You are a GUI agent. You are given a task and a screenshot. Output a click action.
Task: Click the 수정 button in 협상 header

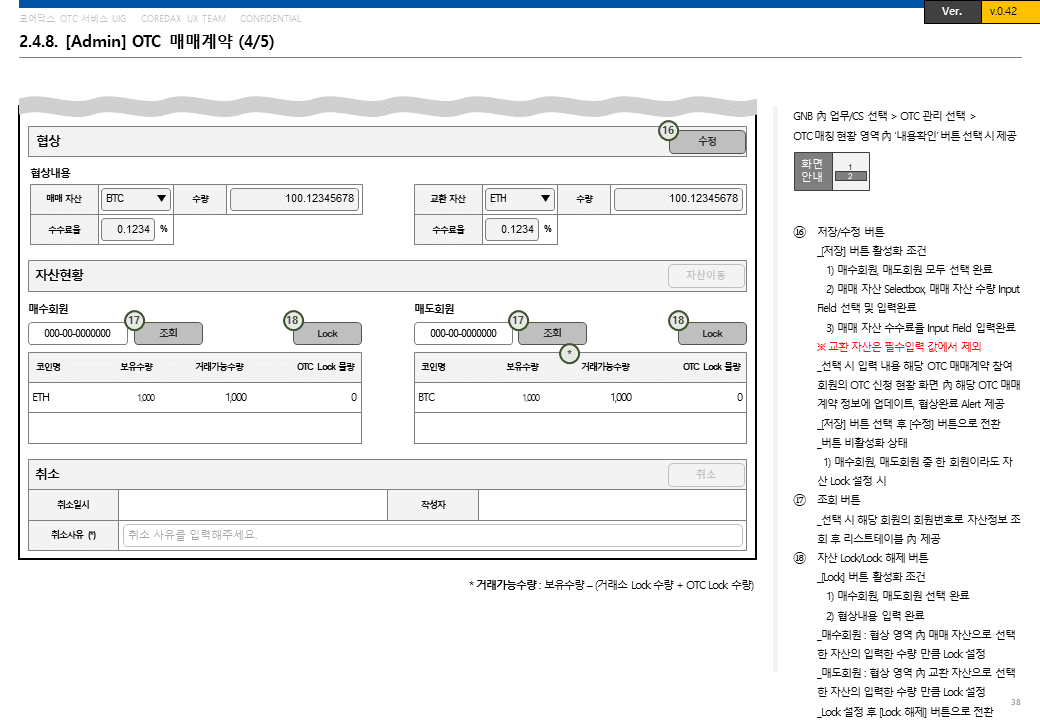(x=707, y=142)
